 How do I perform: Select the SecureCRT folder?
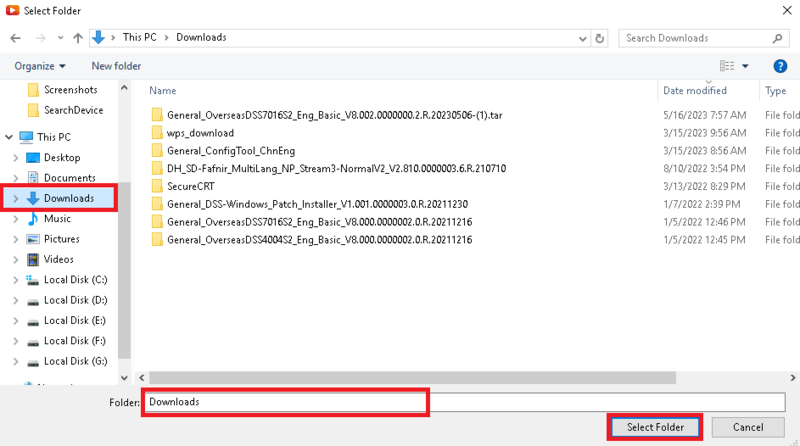pyautogui.click(x=191, y=187)
